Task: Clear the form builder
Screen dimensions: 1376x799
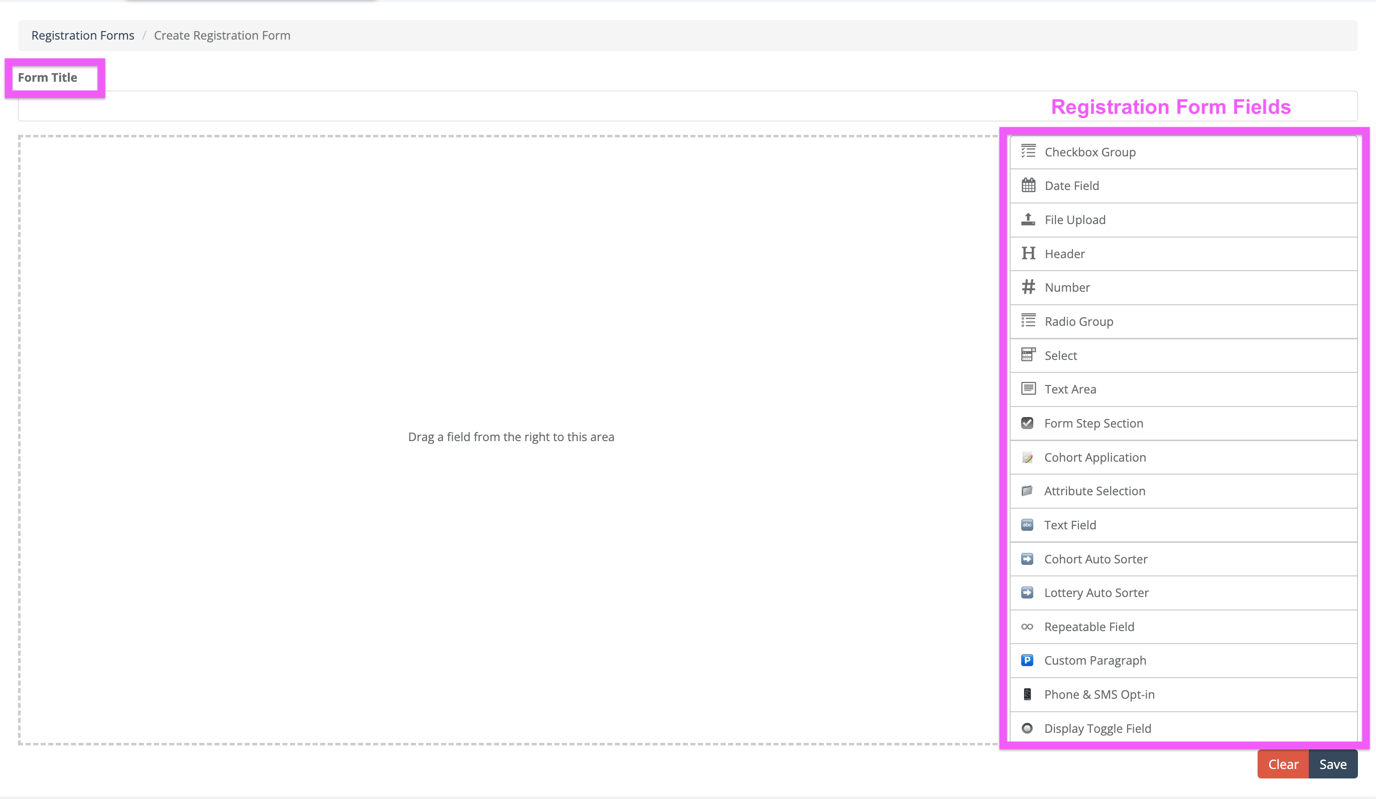Action: coord(1283,763)
